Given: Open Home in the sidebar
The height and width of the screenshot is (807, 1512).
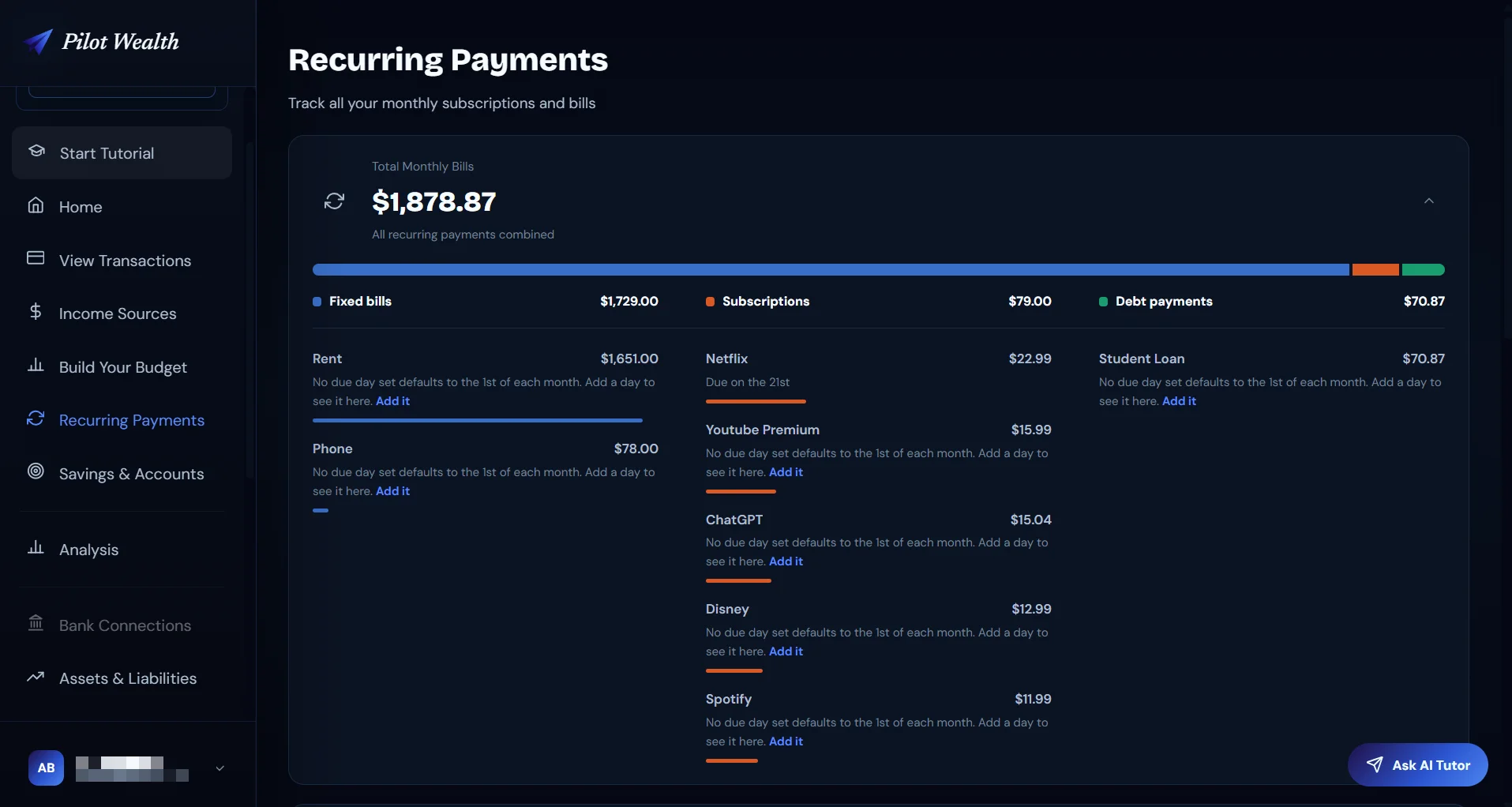Looking at the screenshot, I should pyautogui.click(x=122, y=207).
